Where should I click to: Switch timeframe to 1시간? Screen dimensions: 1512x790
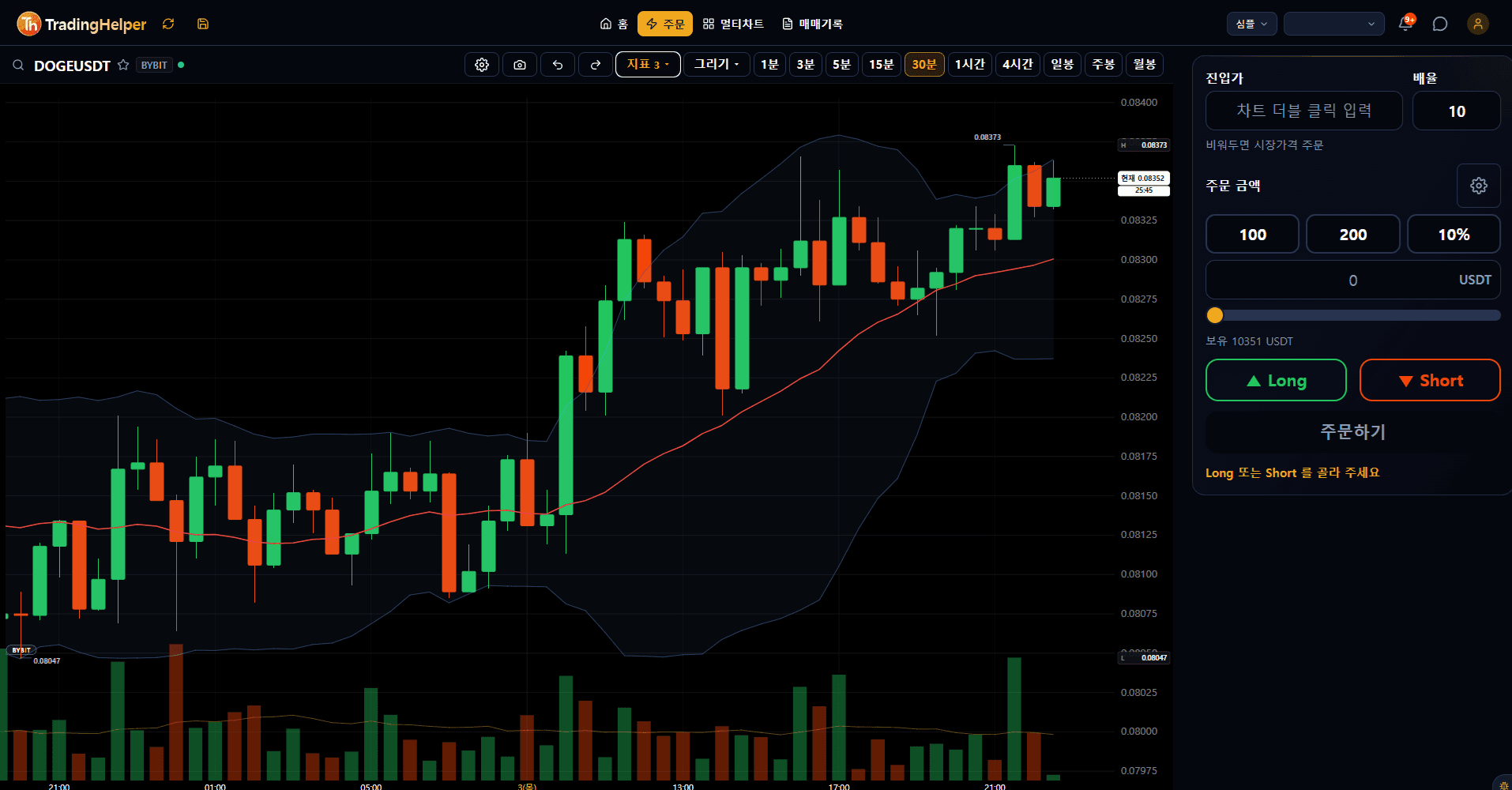[970, 65]
